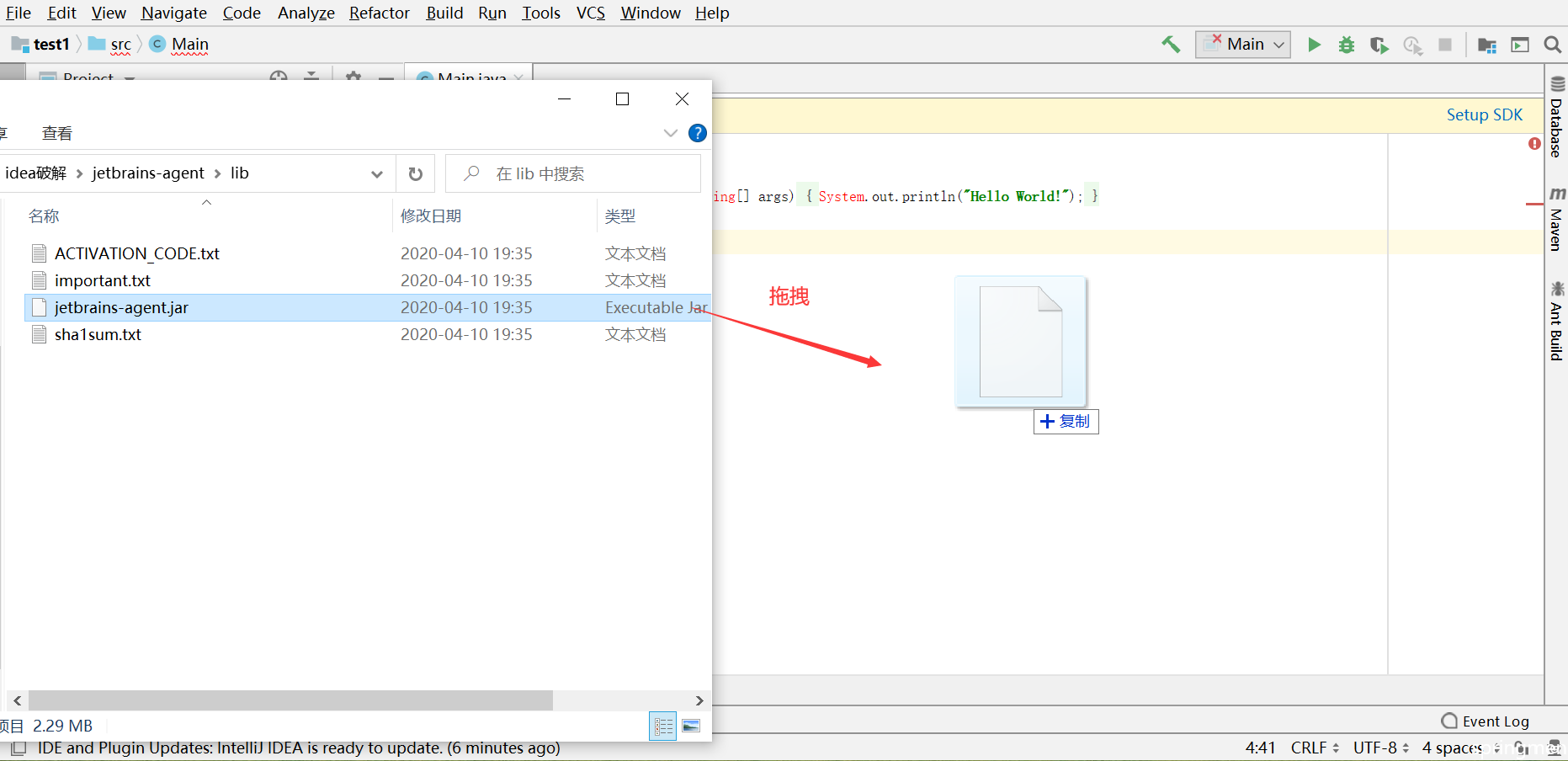
Task: Run with coverage shield icon
Action: [x=1379, y=45]
